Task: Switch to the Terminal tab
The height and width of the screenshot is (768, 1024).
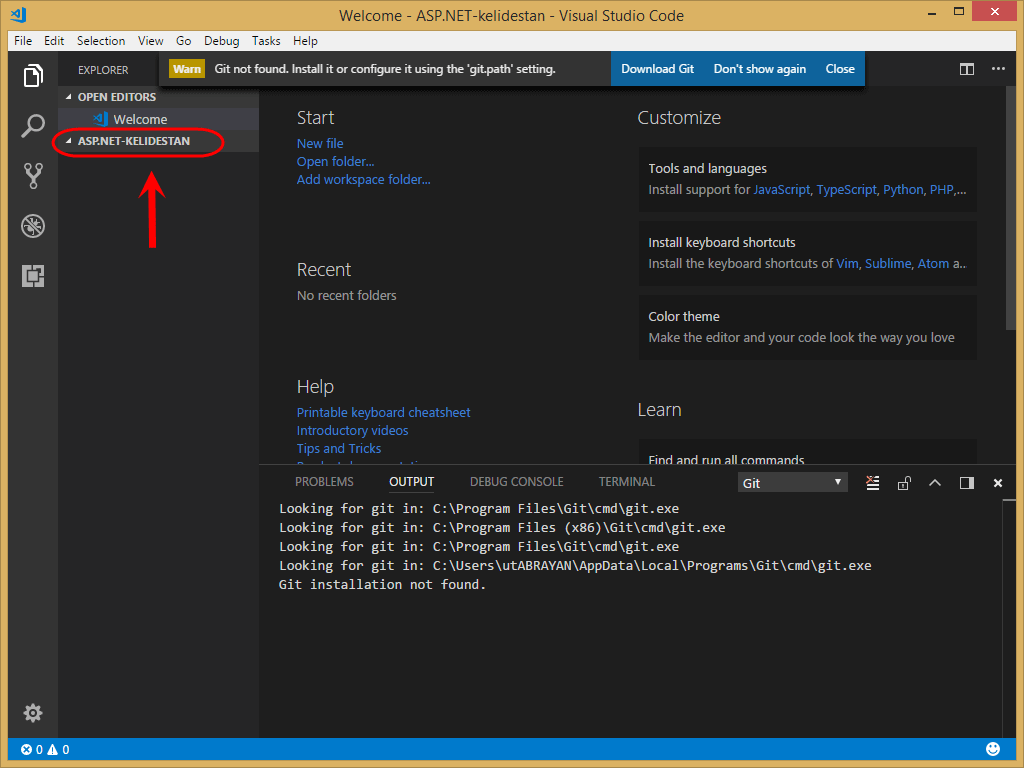Action: coord(626,481)
